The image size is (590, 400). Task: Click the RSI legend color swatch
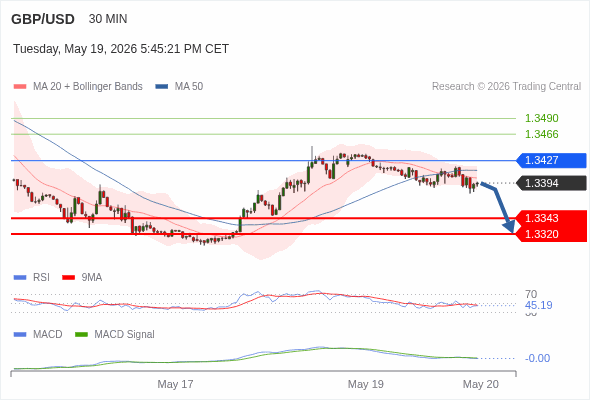point(20,278)
